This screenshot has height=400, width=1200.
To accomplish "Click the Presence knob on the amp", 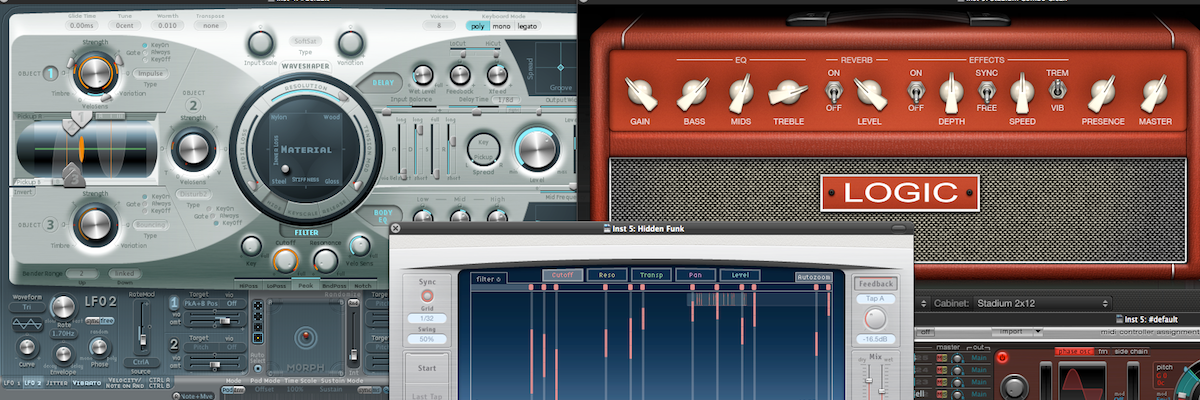I will pyautogui.click(x=1102, y=94).
